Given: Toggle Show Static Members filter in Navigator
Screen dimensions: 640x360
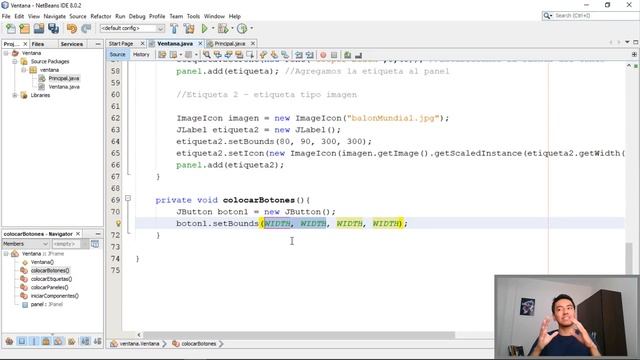Looking at the screenshot, I should pyautogui.click(x=34, y=341).
